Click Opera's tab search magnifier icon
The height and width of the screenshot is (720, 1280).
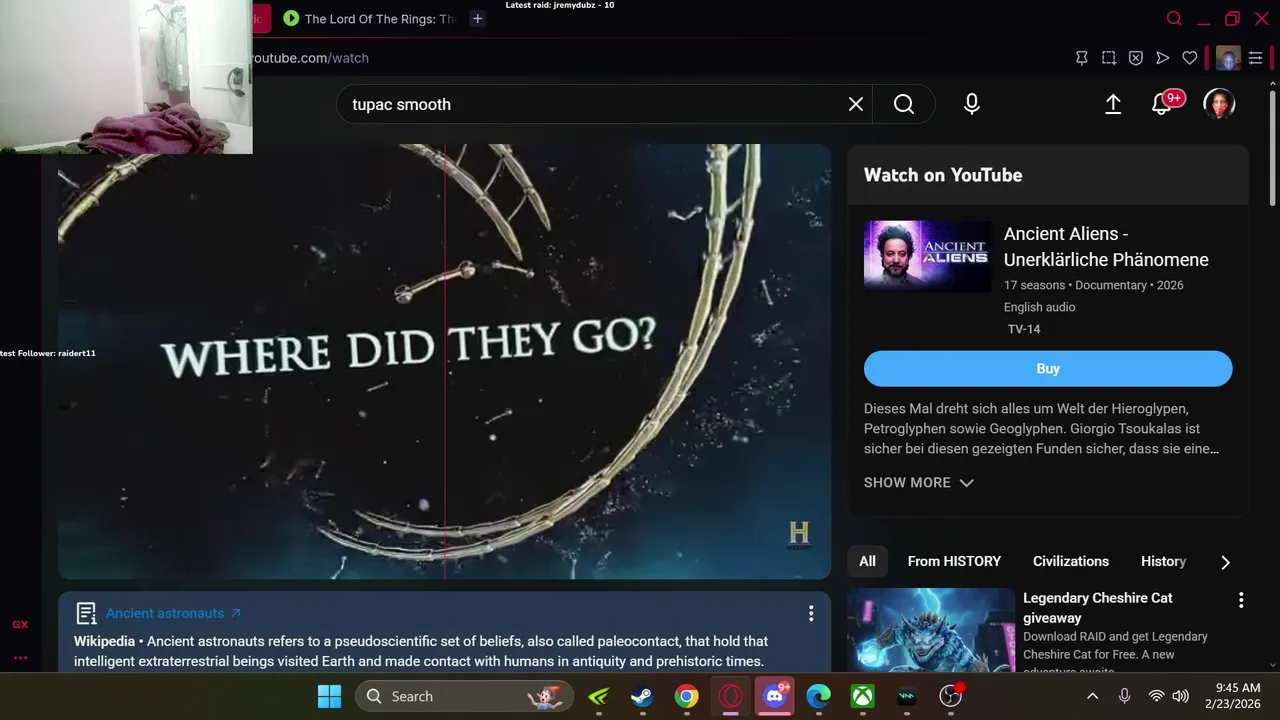[1175, 18]
